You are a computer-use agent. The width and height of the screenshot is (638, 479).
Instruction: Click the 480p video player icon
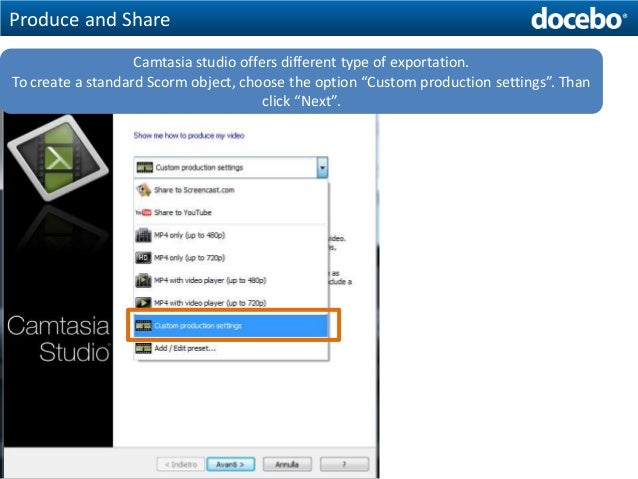pos(143,280)
